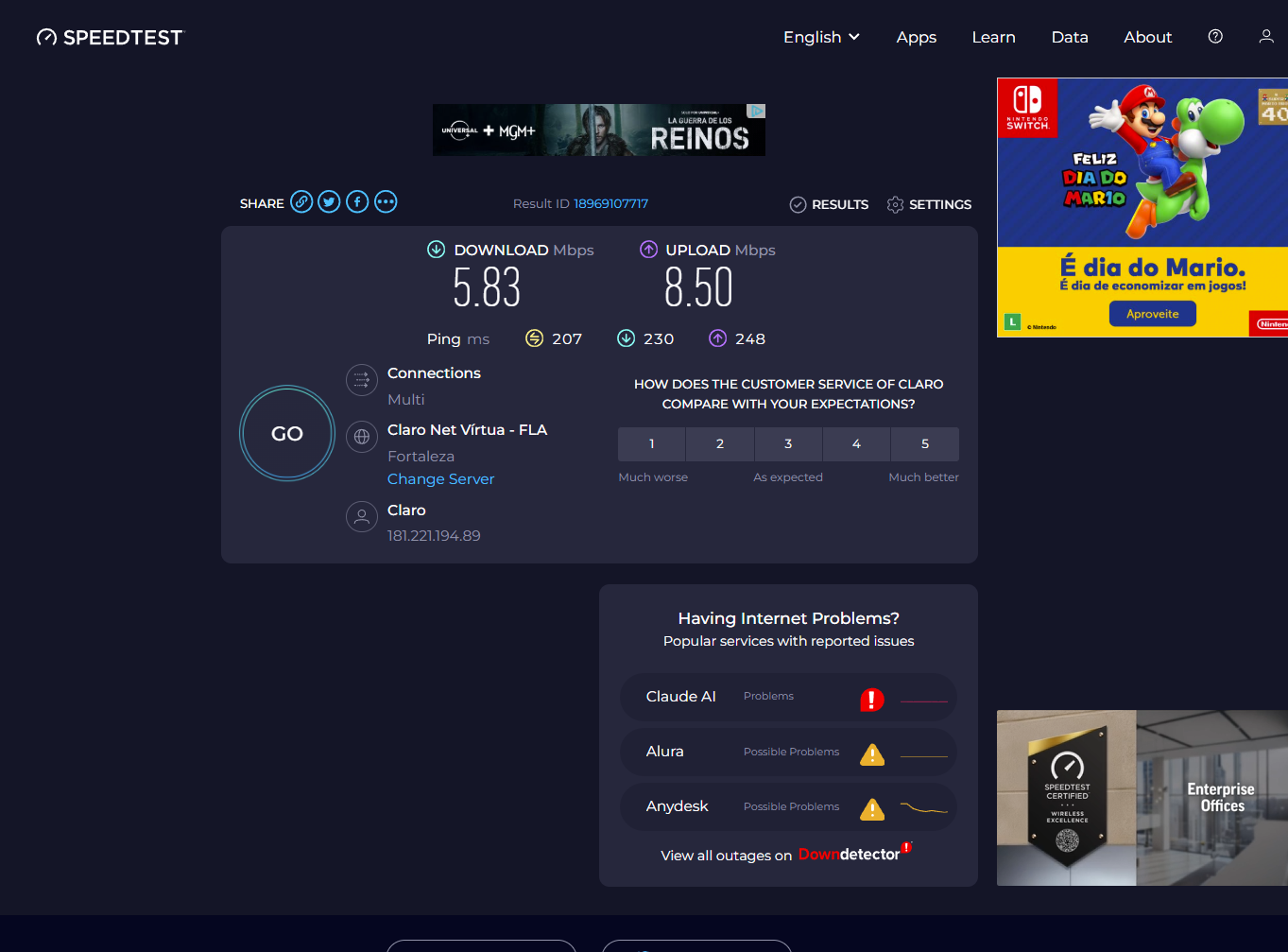Select the Data navigation item
Viewport: 1288px width, 952px height.
pyautogui.click(x=1070, y=37)
